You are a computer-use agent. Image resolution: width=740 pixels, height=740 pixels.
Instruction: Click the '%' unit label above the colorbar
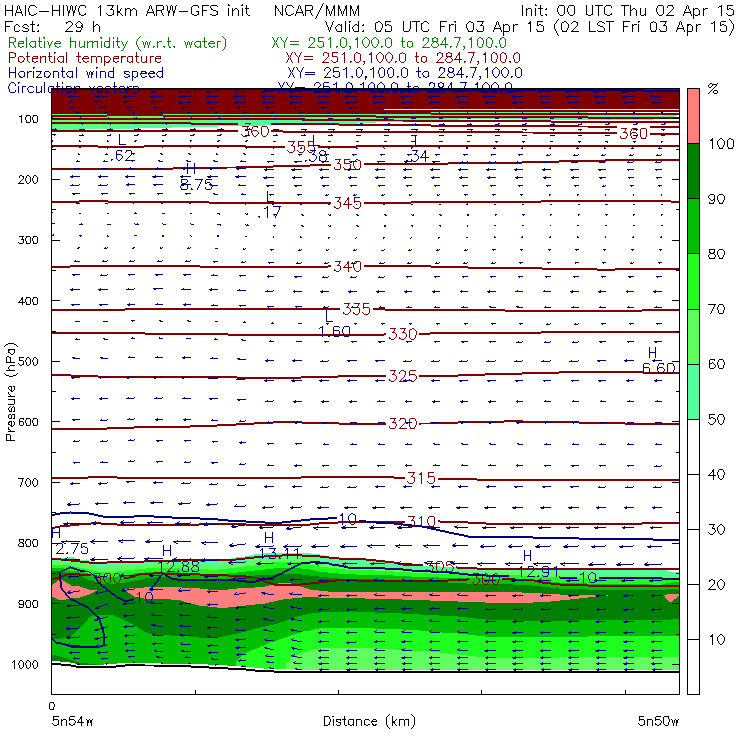[713, 89]
